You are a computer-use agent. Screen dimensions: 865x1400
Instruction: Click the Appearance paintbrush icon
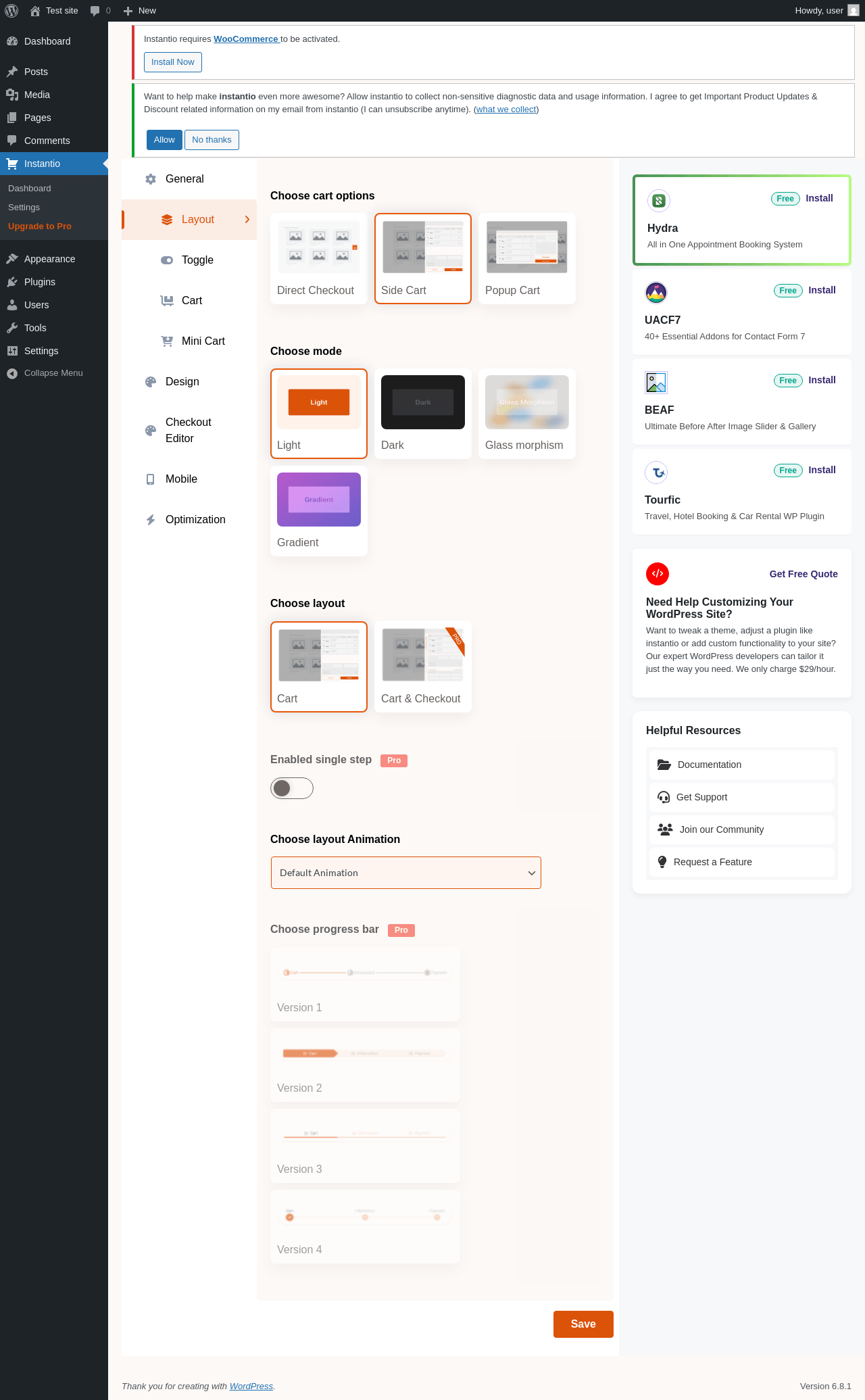[12, 259]
